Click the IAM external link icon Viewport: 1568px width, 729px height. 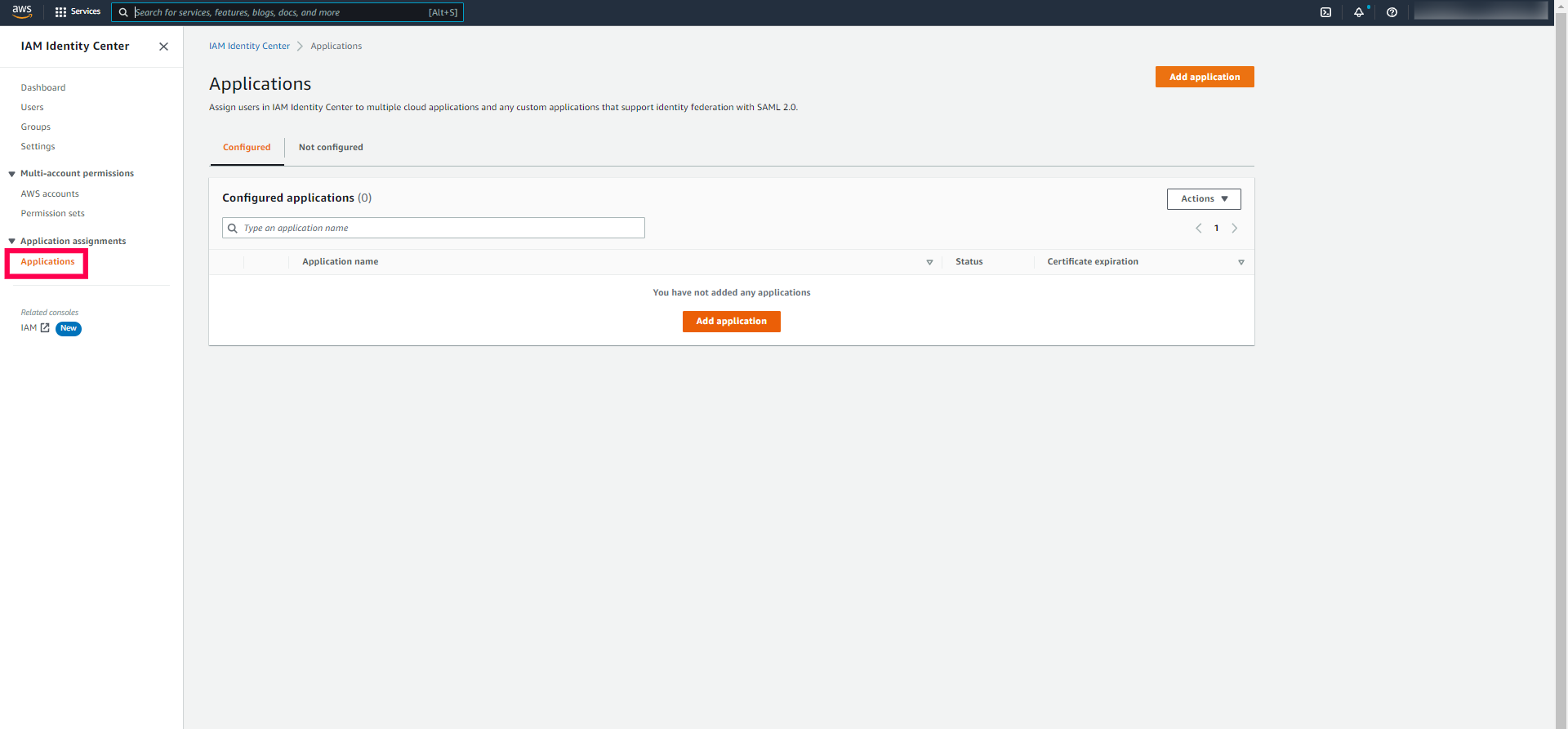[45, 328]
